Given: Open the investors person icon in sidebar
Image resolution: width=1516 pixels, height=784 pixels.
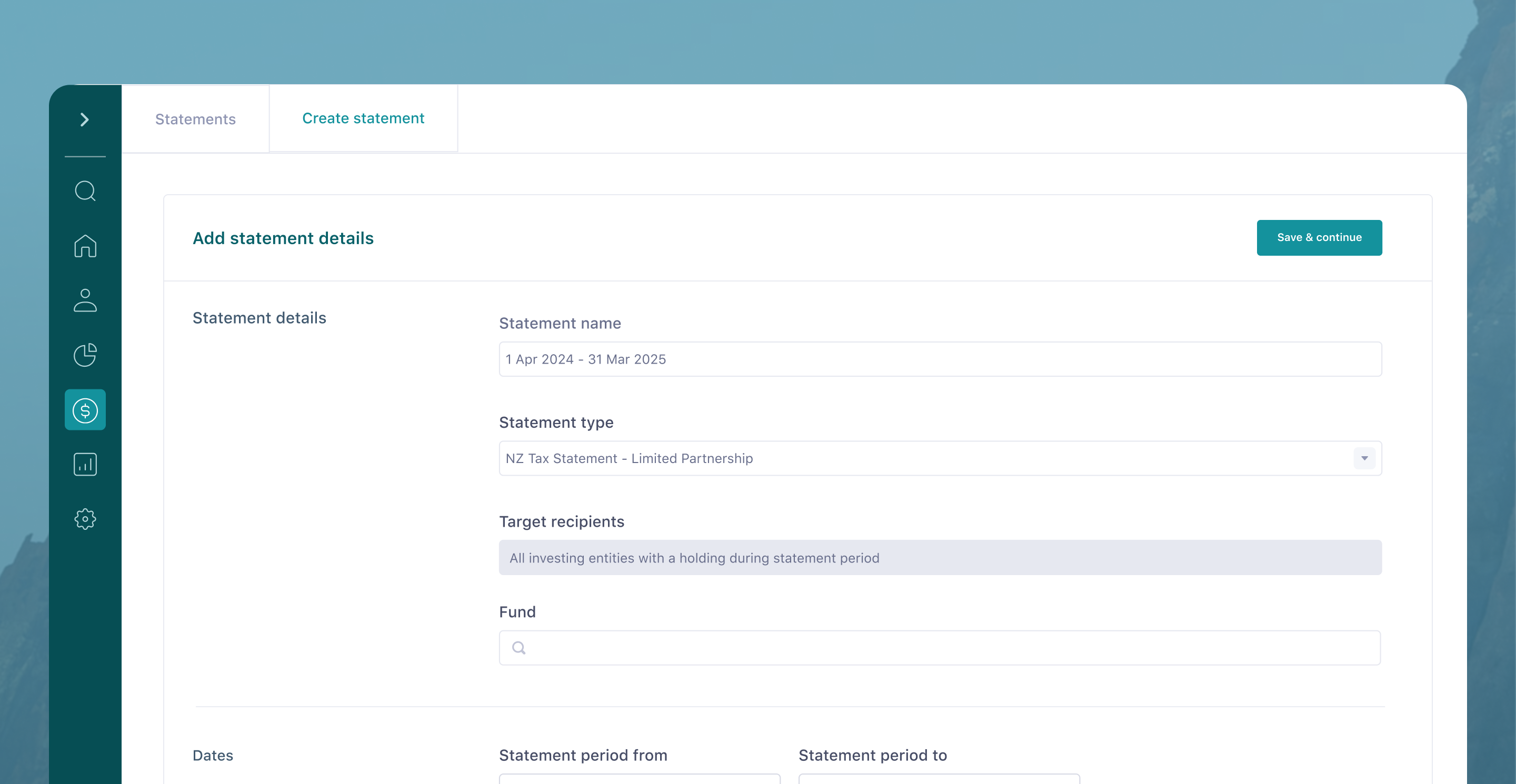Looking at the screenshot, I should pos(85,300).
